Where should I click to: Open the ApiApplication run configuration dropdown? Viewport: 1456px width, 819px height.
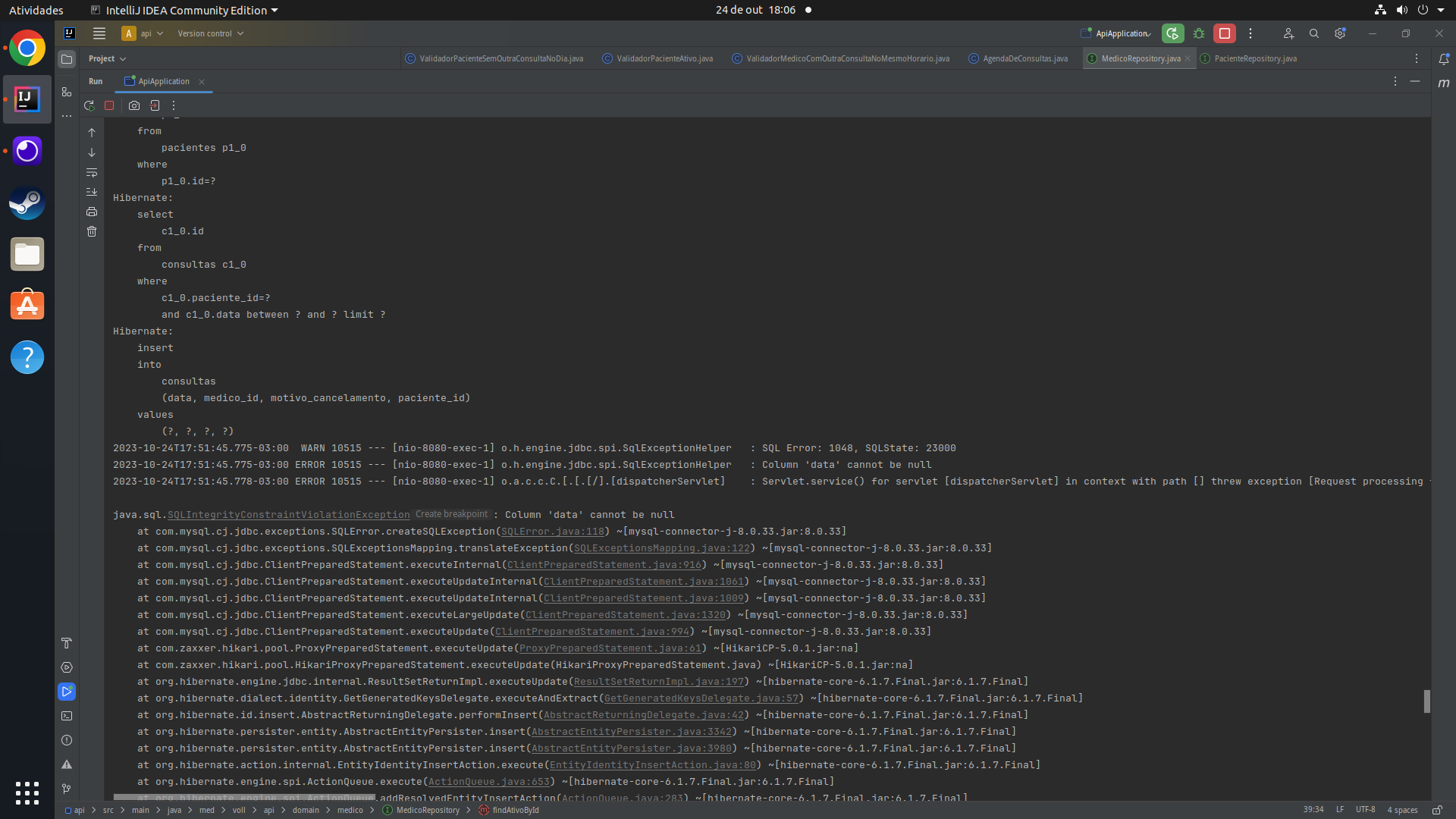[1116, 33]
